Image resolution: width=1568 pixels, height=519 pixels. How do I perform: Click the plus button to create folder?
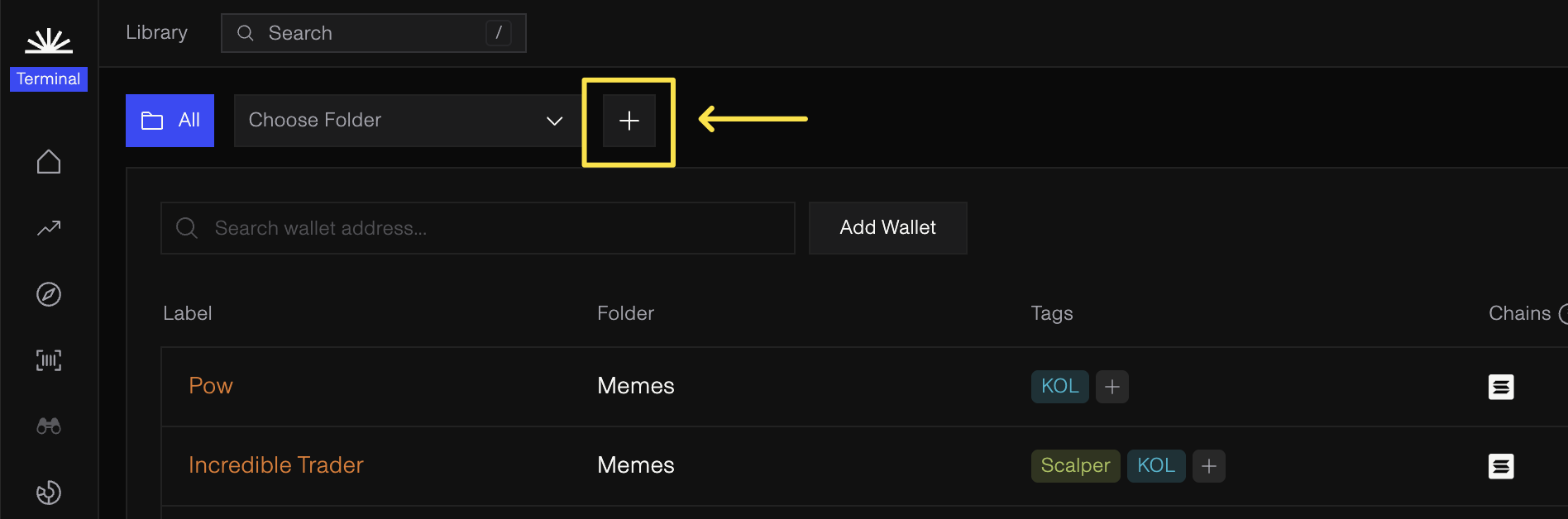(629, 121)
